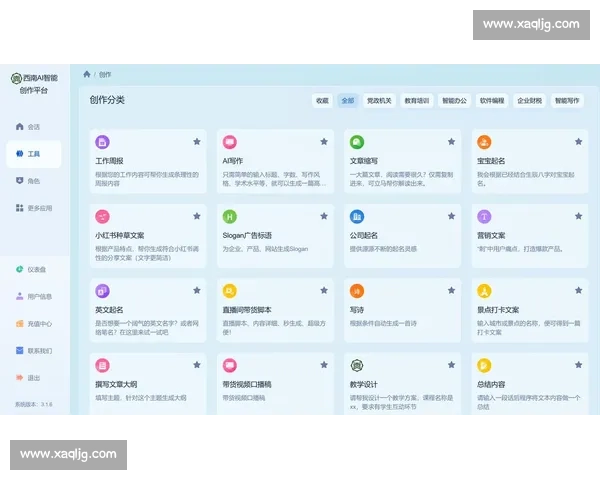Click the 营销文案 purple icon
The width and height of the screenshot is (600, 480).
(x=484, y=217)
